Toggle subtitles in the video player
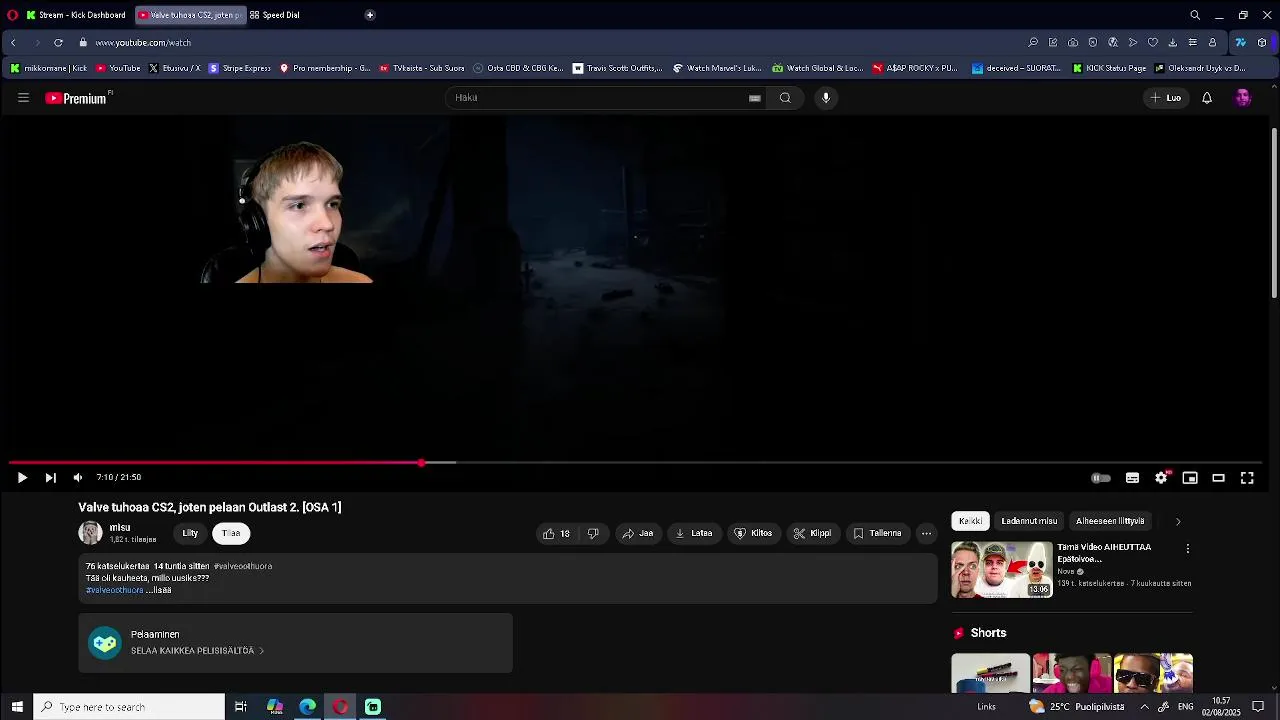Screen dimensions: 1280x720 (x=1132, y=478)
